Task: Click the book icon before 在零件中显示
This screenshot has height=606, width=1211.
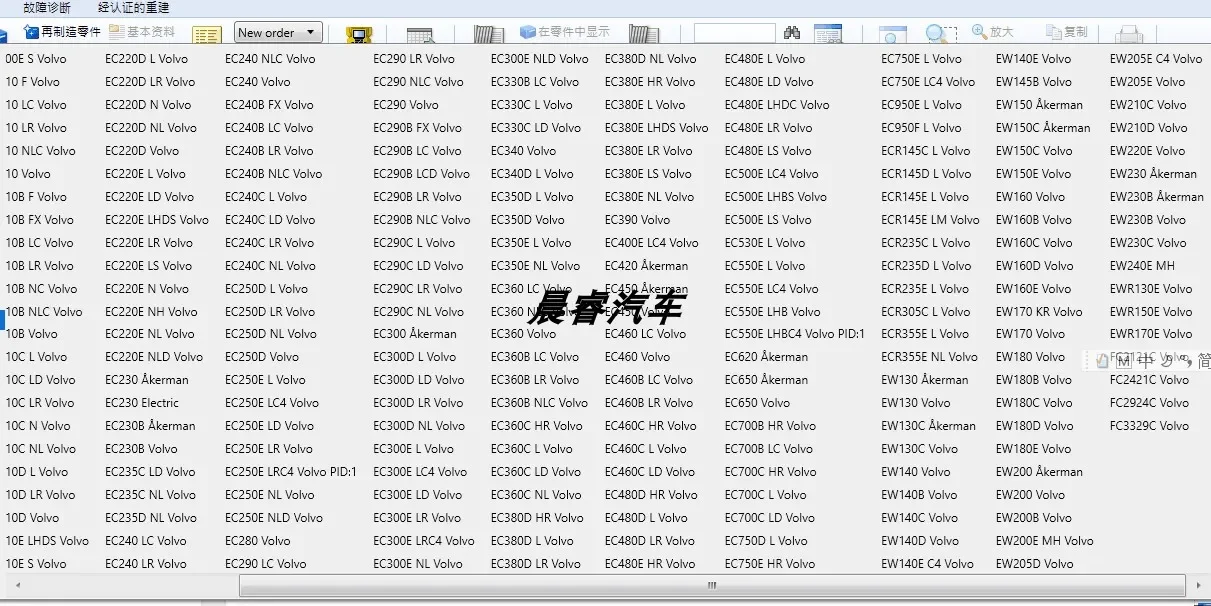Action: tap(488, 35)
